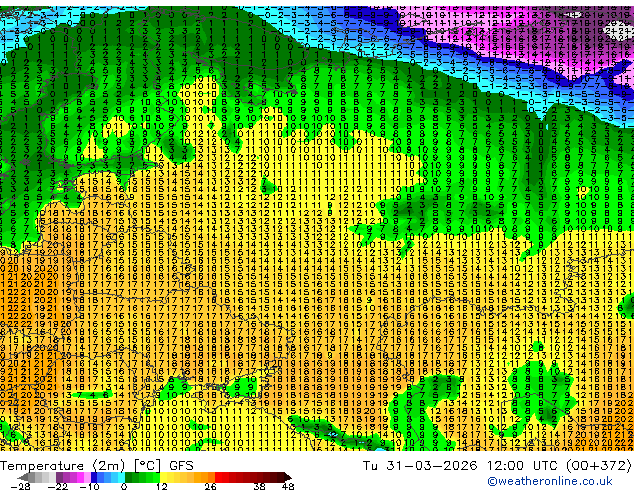The image size is (634, 490).
Task: Click the 26 legend scale label
Action: tap(210, 486)
